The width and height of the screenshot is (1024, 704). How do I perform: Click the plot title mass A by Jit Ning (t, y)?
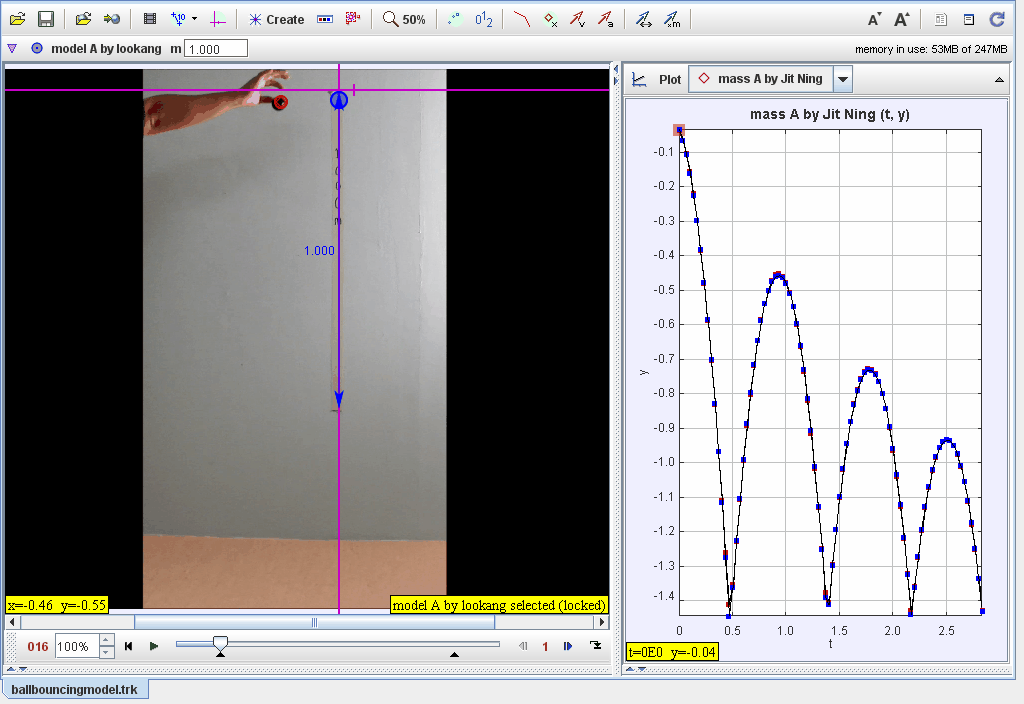click(829, 114)
